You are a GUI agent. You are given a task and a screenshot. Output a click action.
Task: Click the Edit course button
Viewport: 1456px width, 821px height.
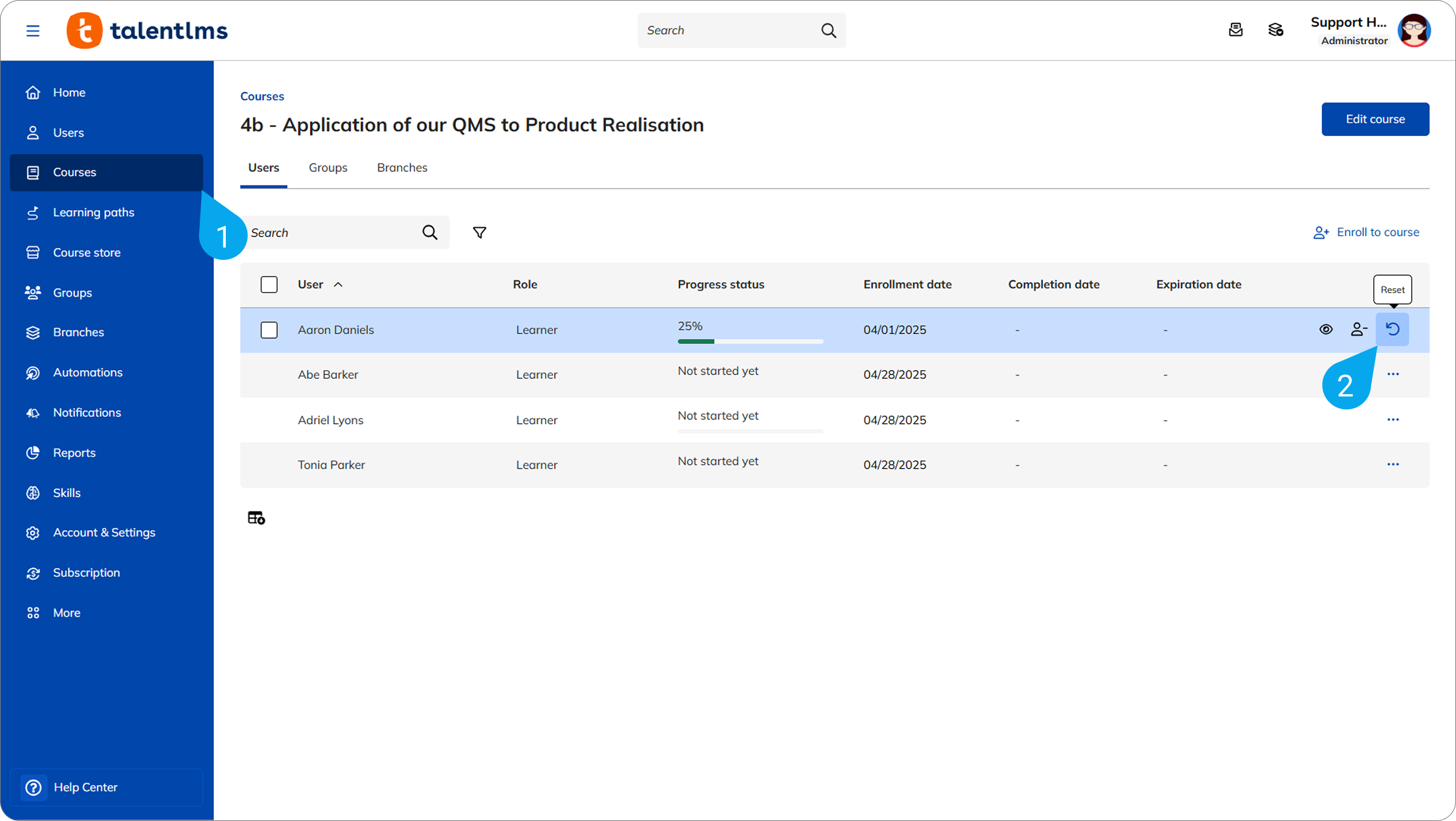pos(1374,119)
